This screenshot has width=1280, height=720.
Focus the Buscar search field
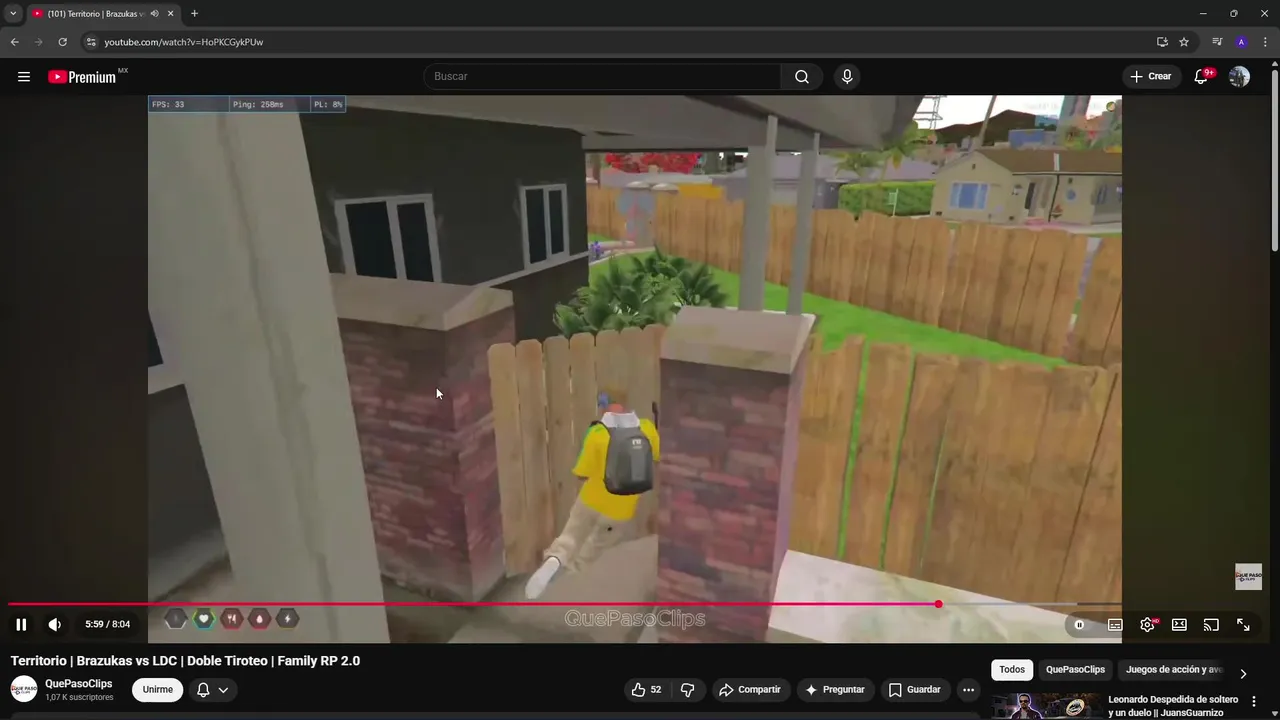(x=602, y=77)
